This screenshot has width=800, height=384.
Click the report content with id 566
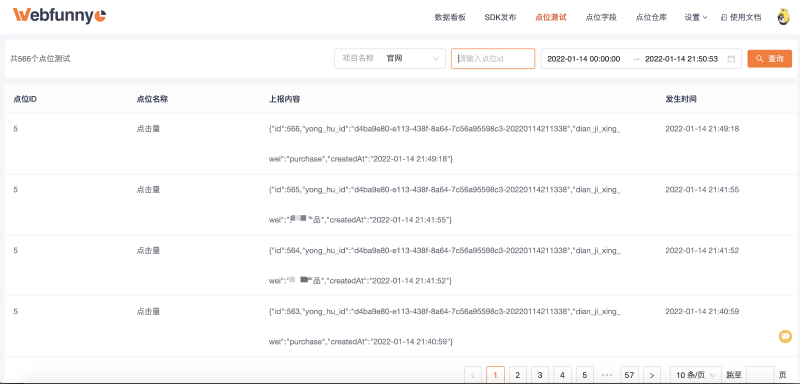point(444,144)
